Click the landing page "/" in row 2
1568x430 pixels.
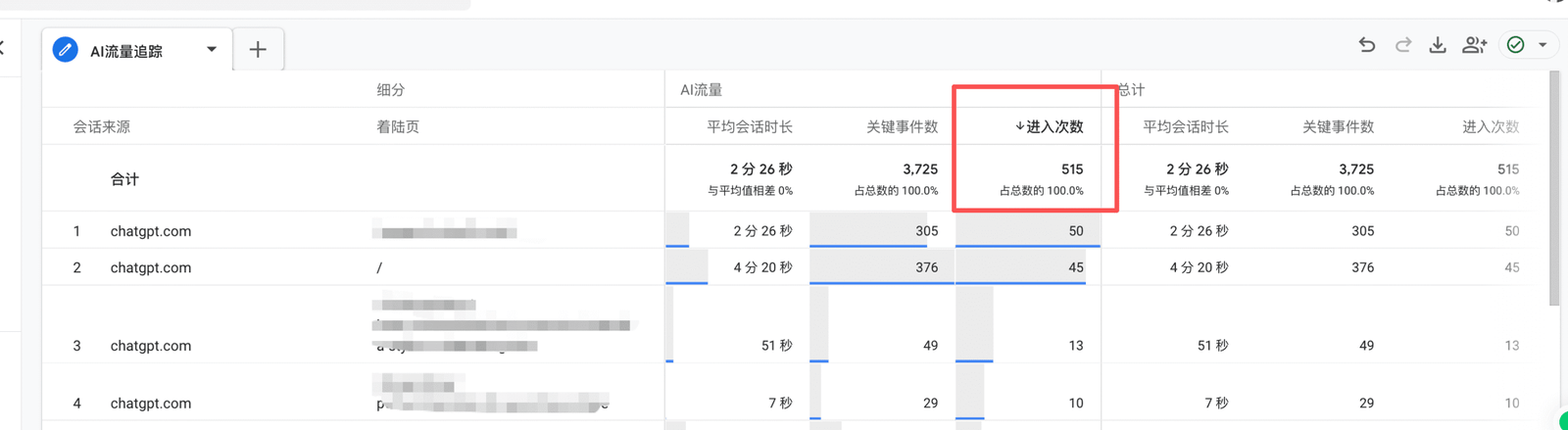tap(379, 267)
